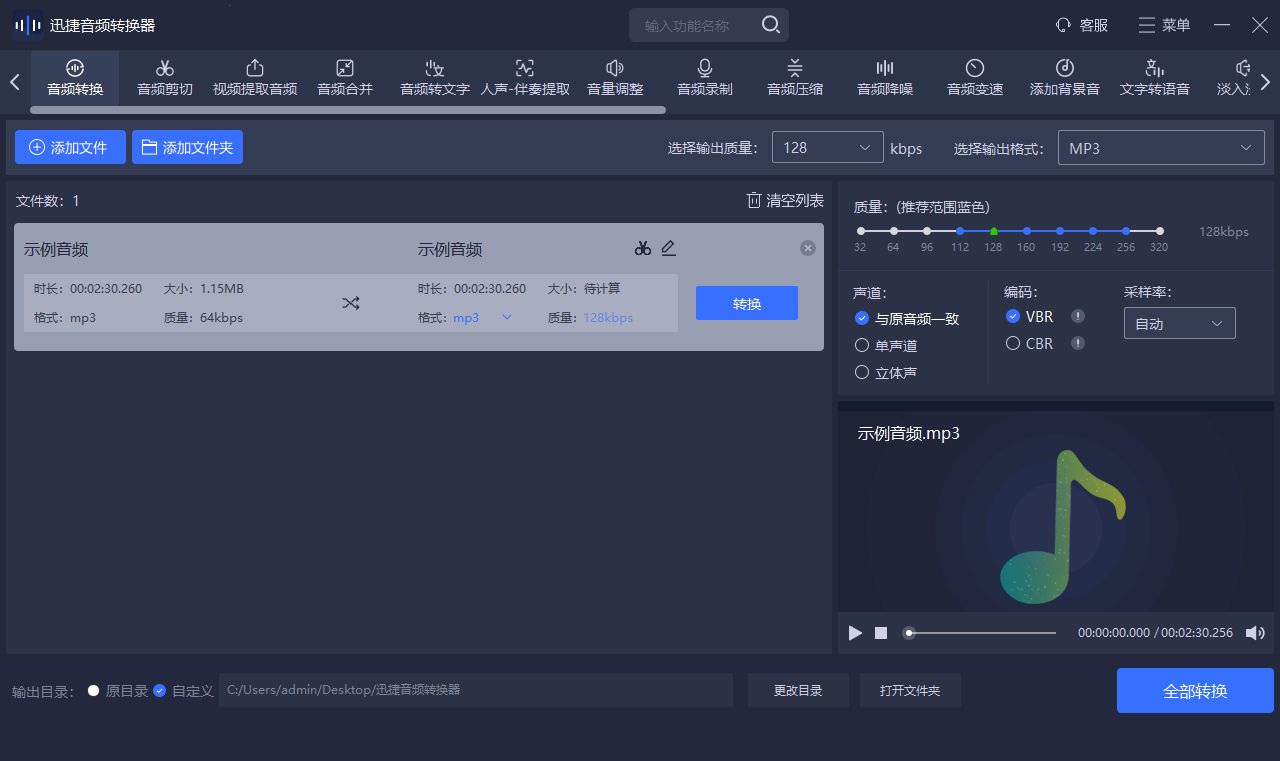Click the info icon next to VBR

pos(1078,316)
